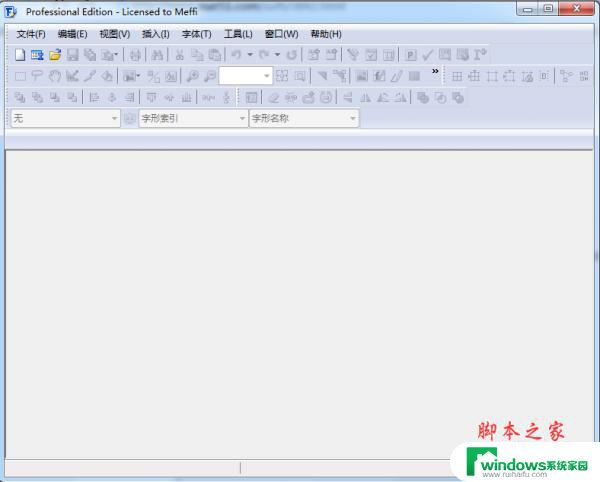Click the zoom in magnifier icon
This screenshot has width=600, height=482.
tap(192, 76)
